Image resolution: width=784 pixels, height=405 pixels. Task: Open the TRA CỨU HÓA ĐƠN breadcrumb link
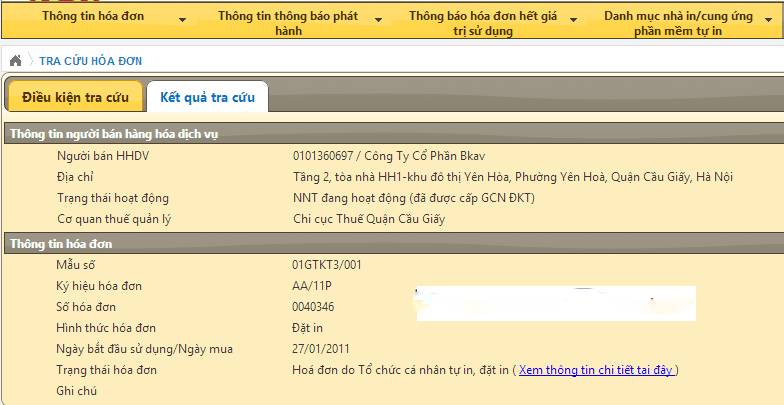(x=90, y=61)
